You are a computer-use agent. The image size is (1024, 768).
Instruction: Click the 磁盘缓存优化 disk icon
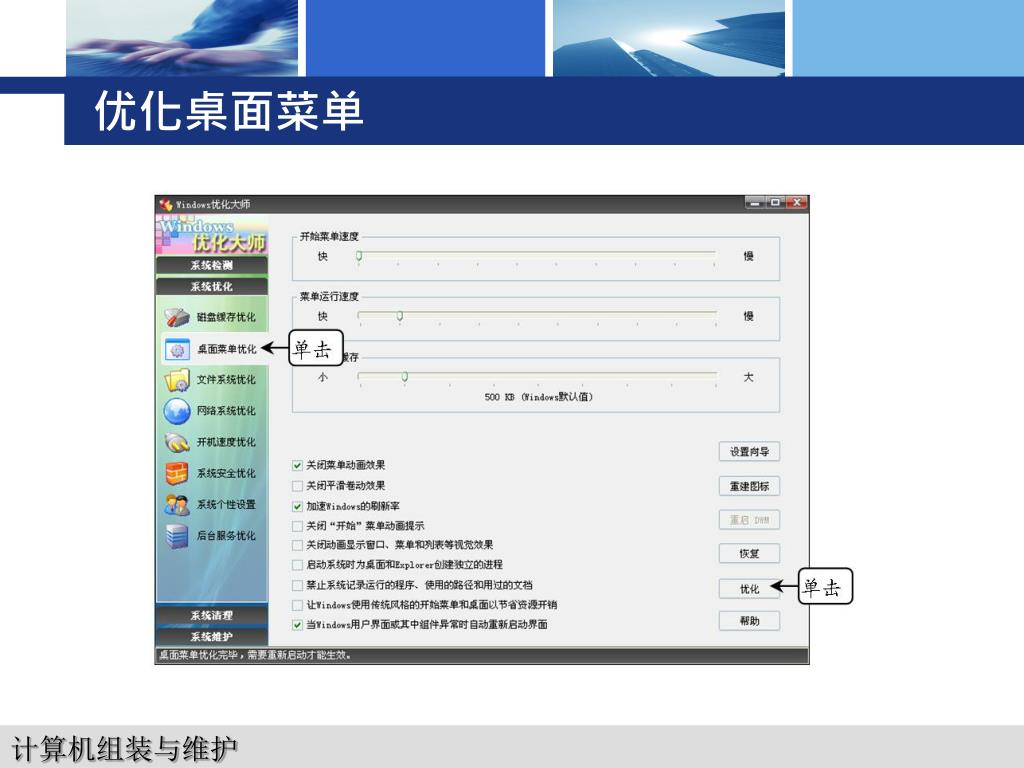pos(177,317)
